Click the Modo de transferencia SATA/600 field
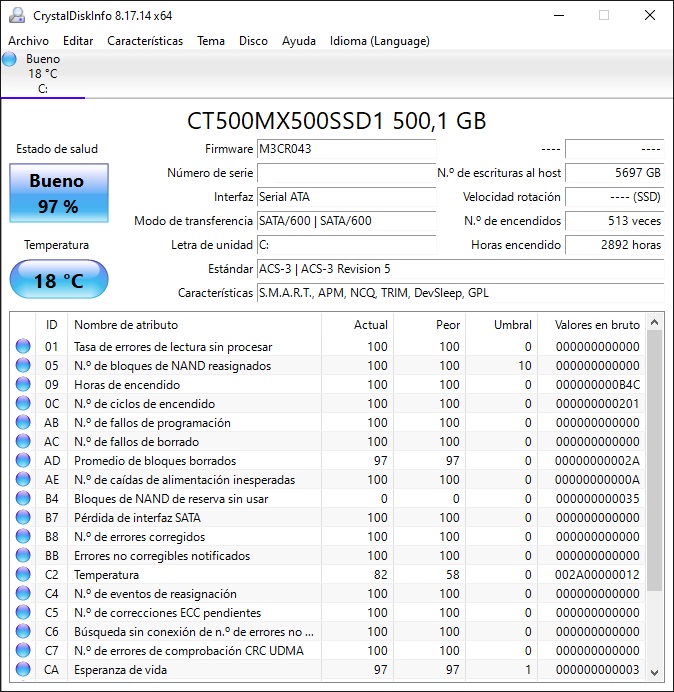 click(x=346, y=221)
